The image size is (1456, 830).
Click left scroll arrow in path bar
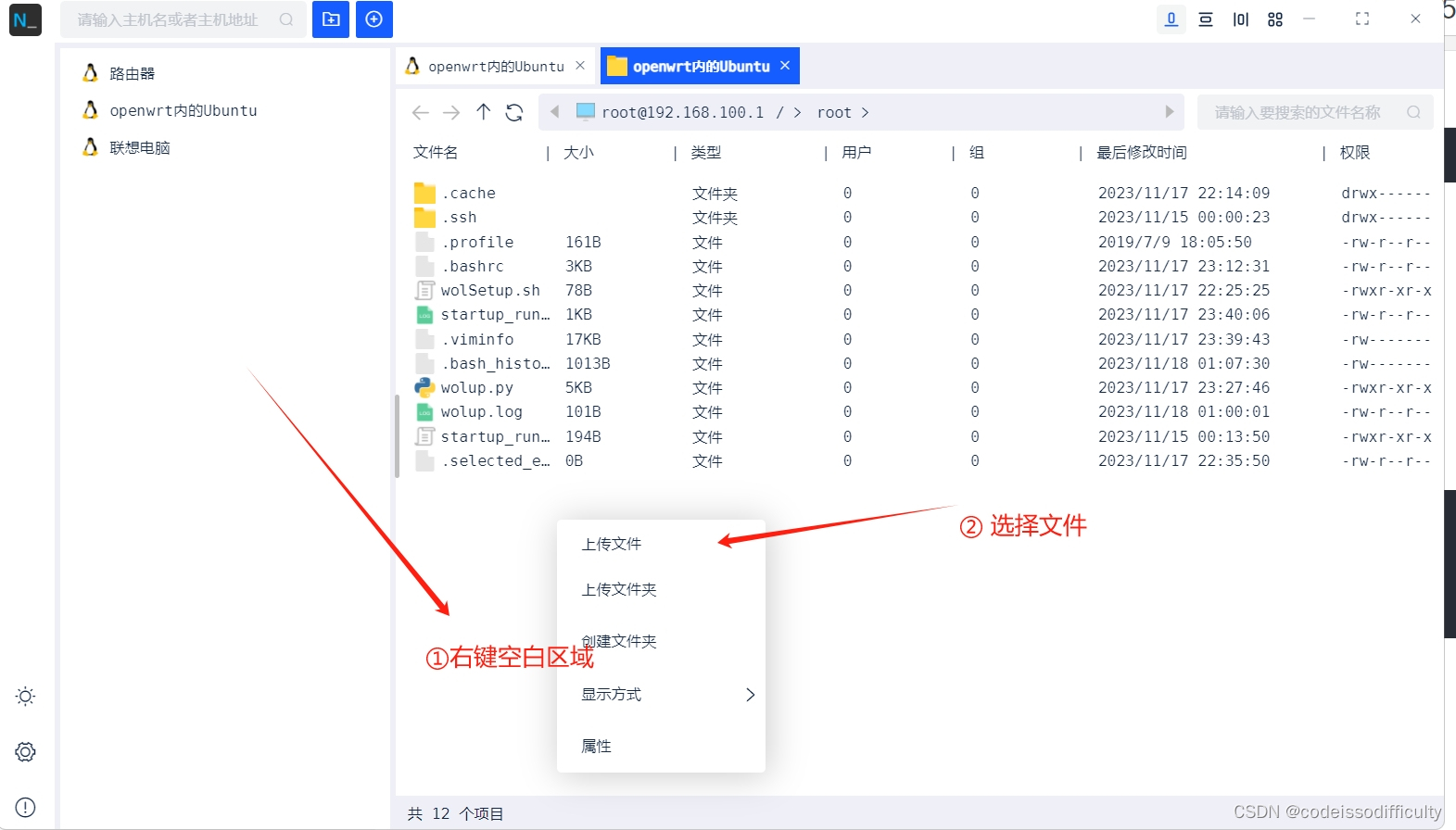point(555,112)
